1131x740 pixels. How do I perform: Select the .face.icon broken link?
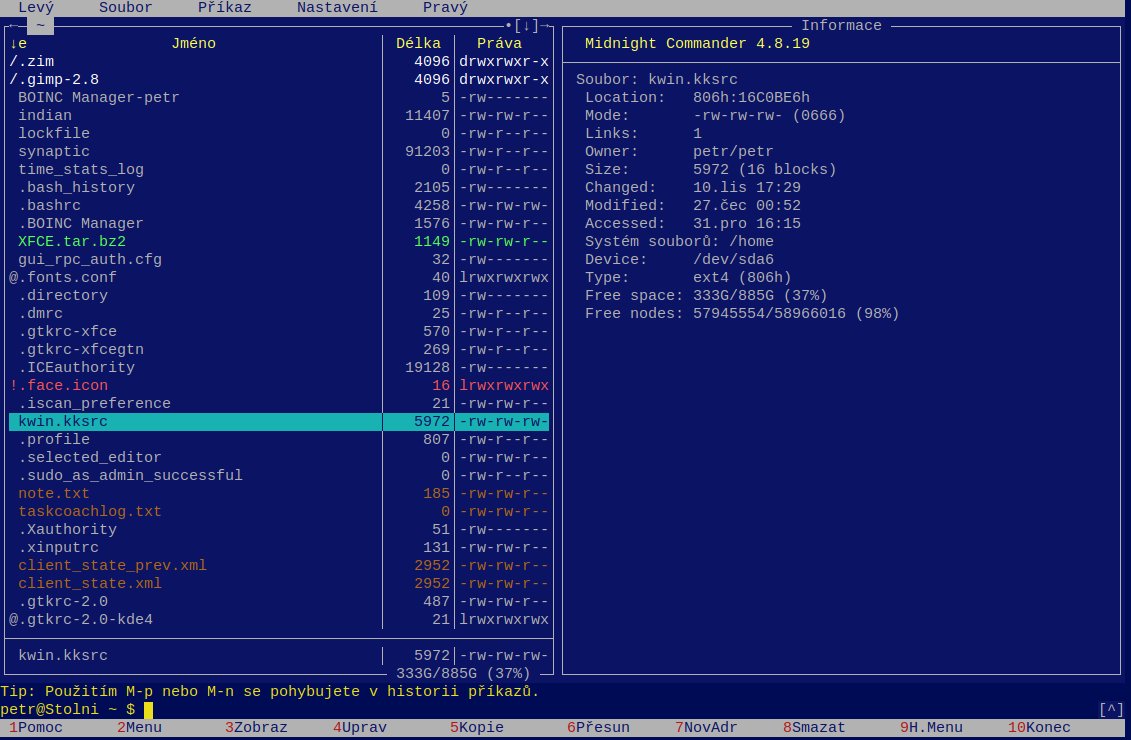coord(62,385)
